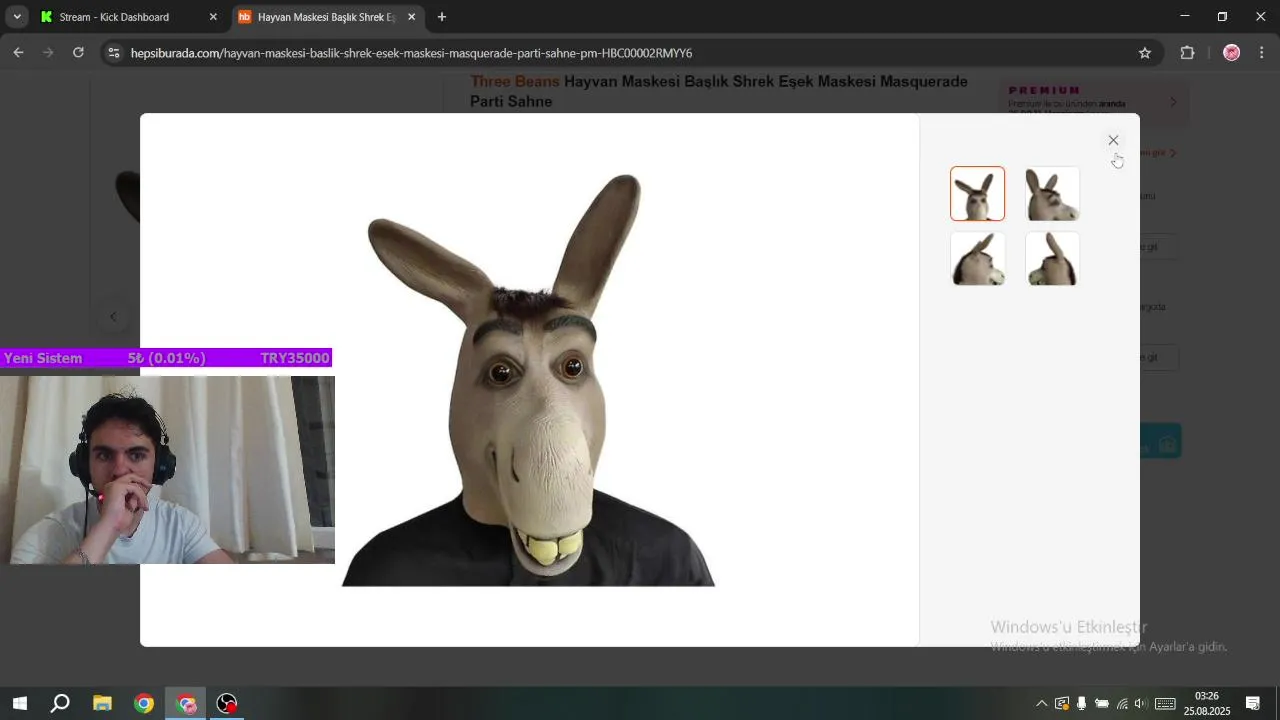
Task: Open a new browser tab
Action: pyautogui.click(x=442, y=17)
